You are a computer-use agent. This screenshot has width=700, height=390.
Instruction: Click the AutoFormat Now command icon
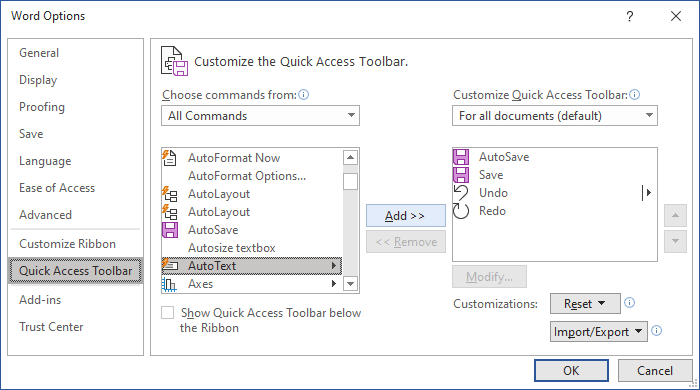pos(170,158)
